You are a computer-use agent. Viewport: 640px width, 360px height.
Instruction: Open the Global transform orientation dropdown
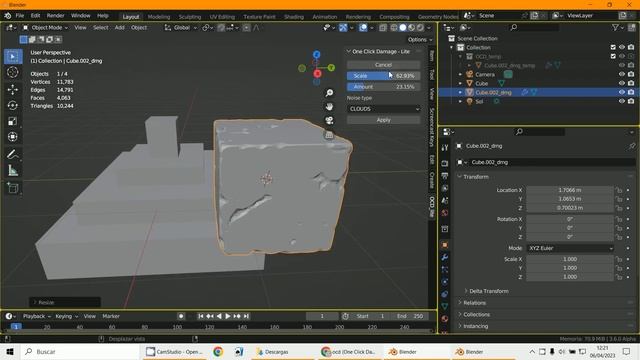pyautogui.click(x=180, y=27)
